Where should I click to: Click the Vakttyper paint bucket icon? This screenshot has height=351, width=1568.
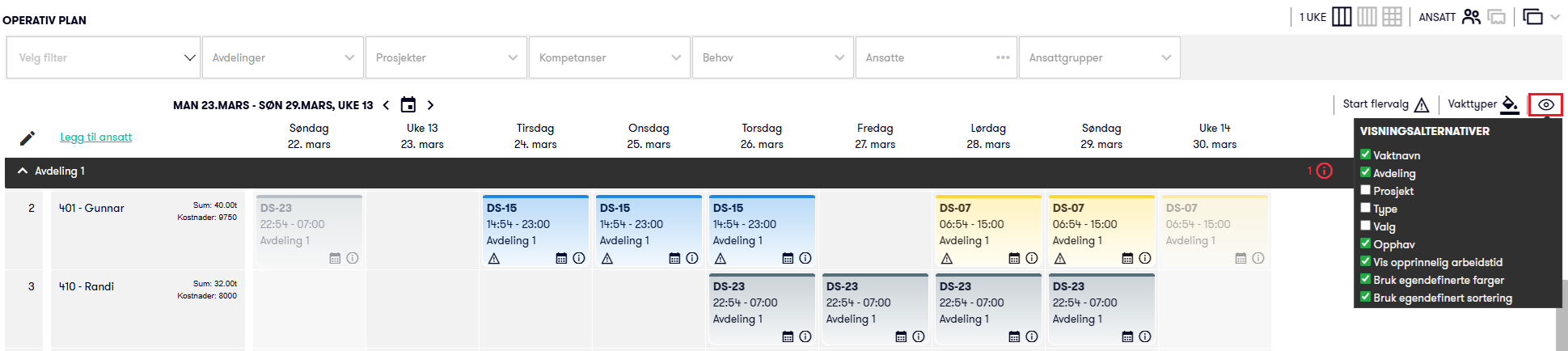click(x=1510, y=104)
